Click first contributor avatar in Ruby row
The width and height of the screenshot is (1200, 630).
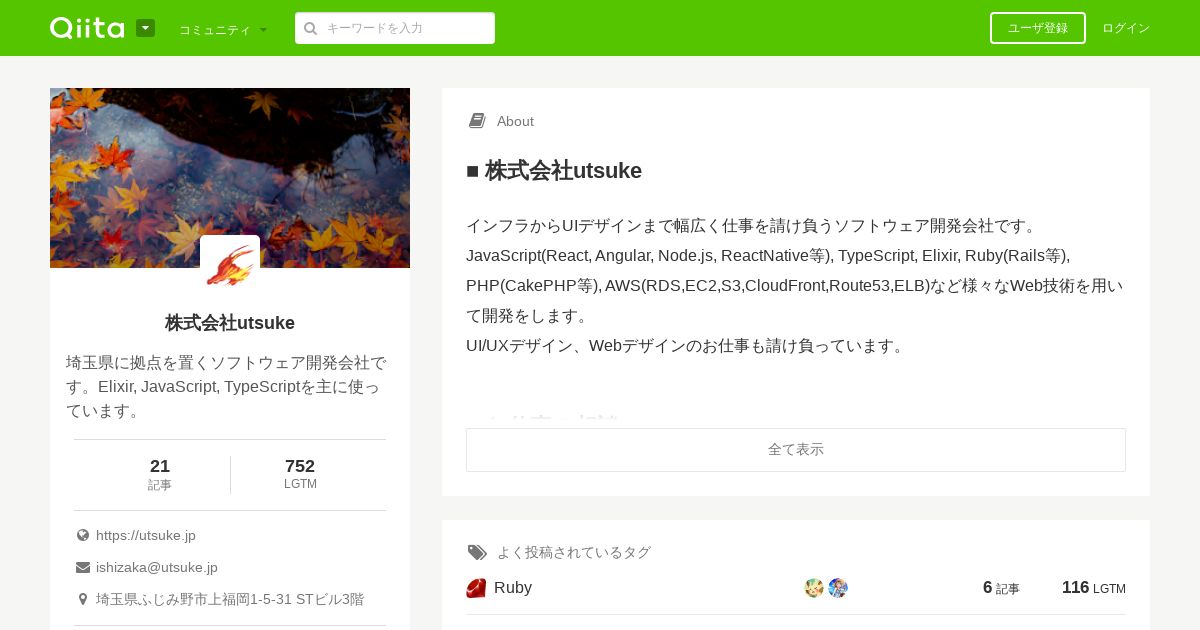click(814, 588)
